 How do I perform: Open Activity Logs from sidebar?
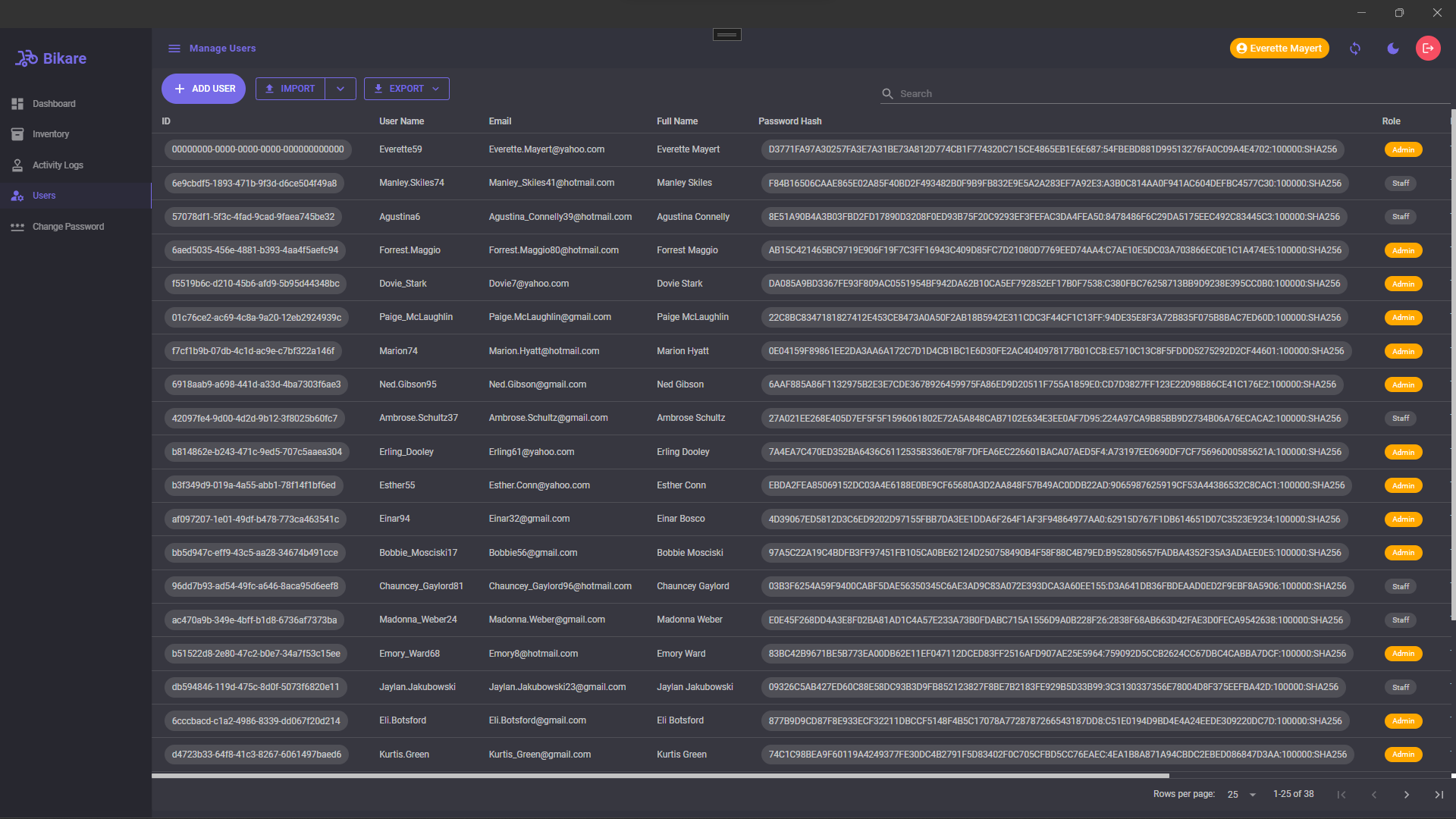pos(58,165)
